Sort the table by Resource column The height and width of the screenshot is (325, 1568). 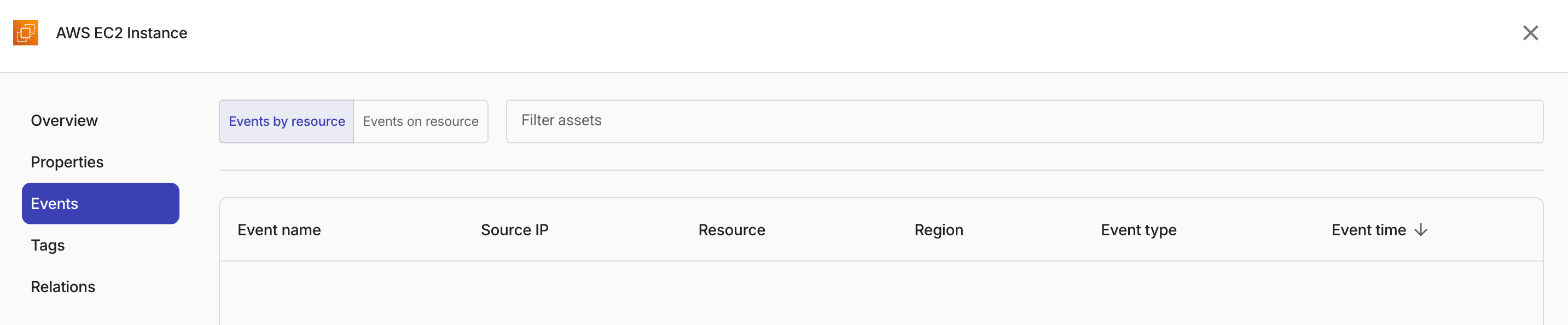(x=731, y=230)
